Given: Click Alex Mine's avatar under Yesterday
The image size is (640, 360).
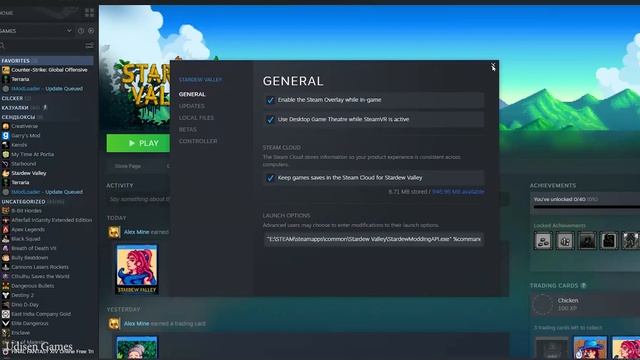Looking at the screenshot, I should (x=114, y=324).
